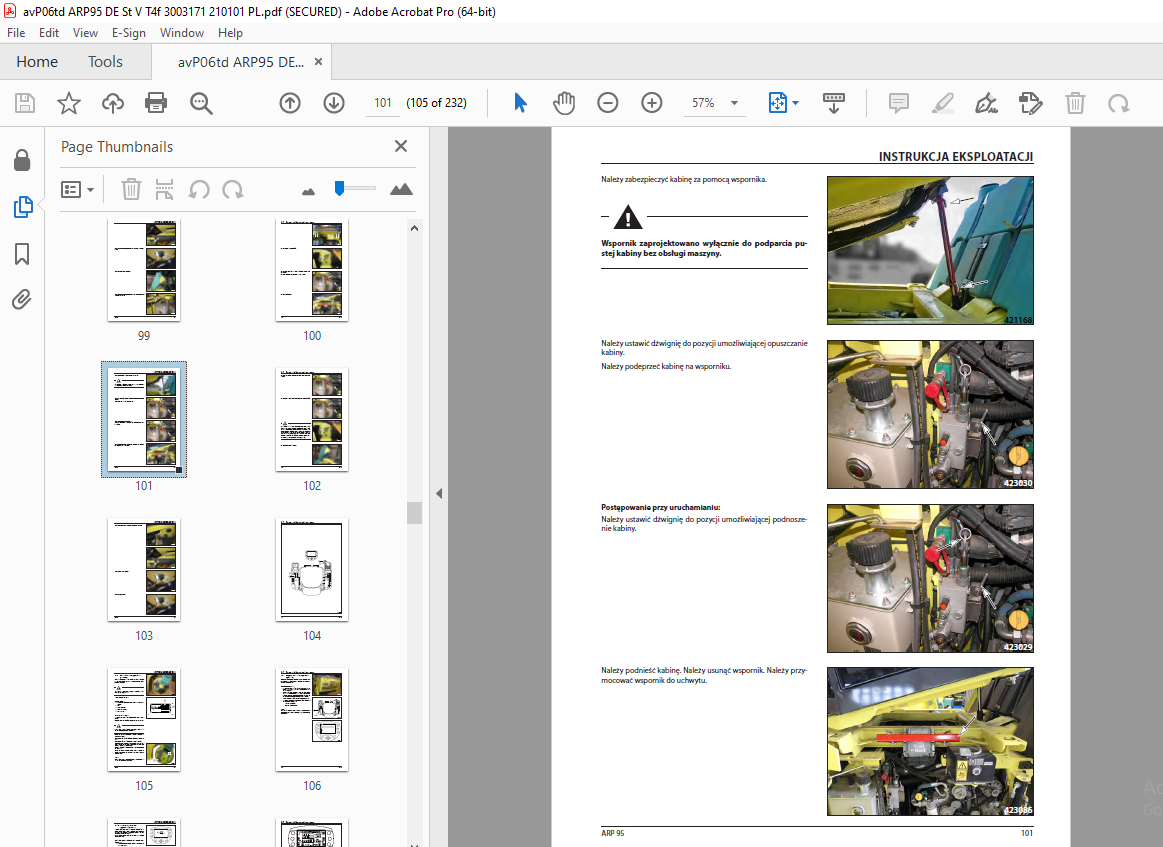Add a sticky note comment

click(x=899, y=103)
